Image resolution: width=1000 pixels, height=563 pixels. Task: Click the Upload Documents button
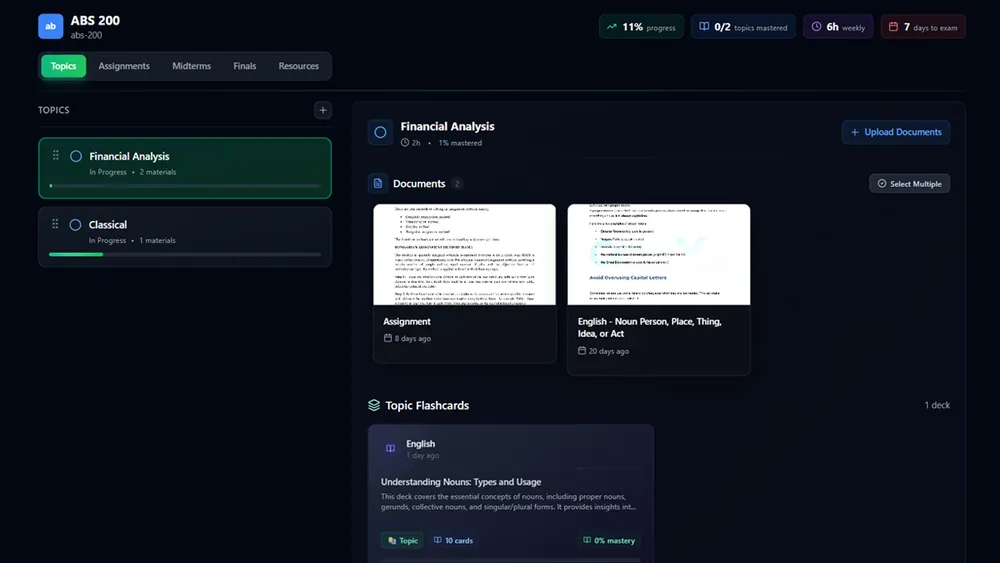click(x=895, y=132)
